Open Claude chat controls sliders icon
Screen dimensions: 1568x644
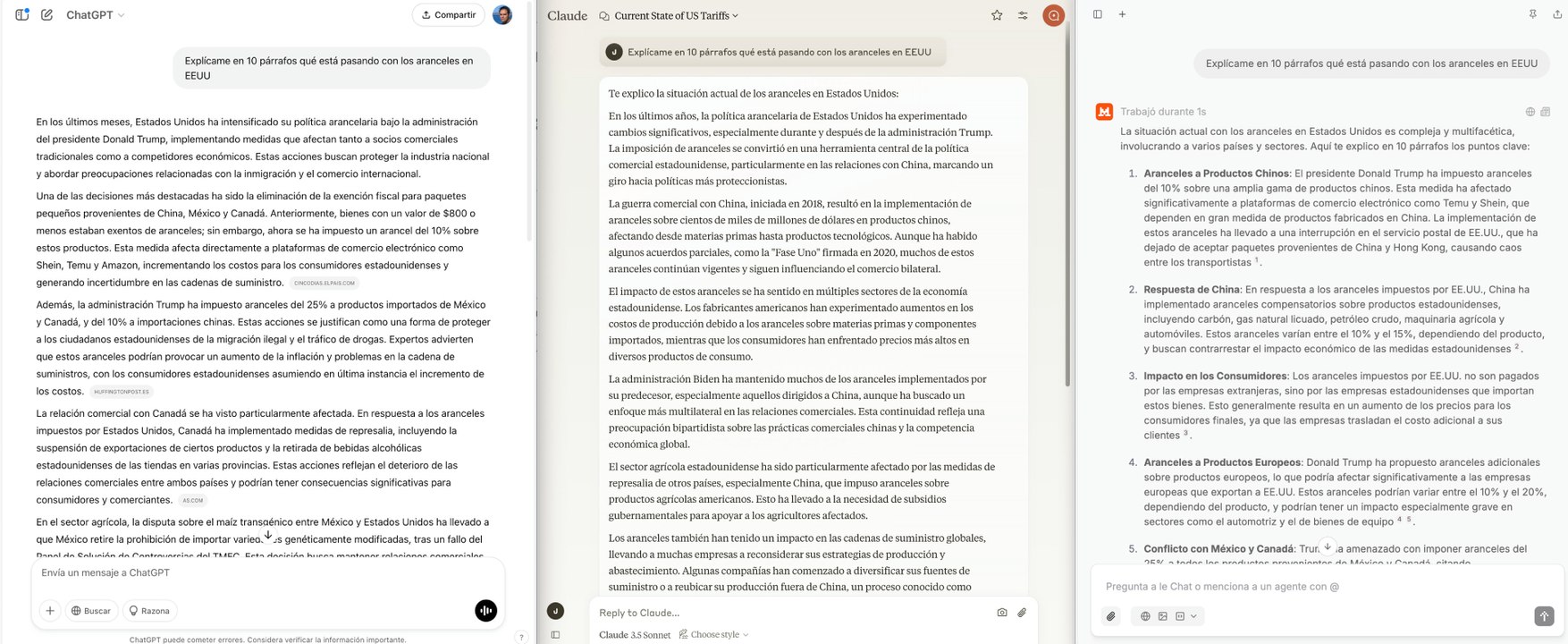[1023, 15]
